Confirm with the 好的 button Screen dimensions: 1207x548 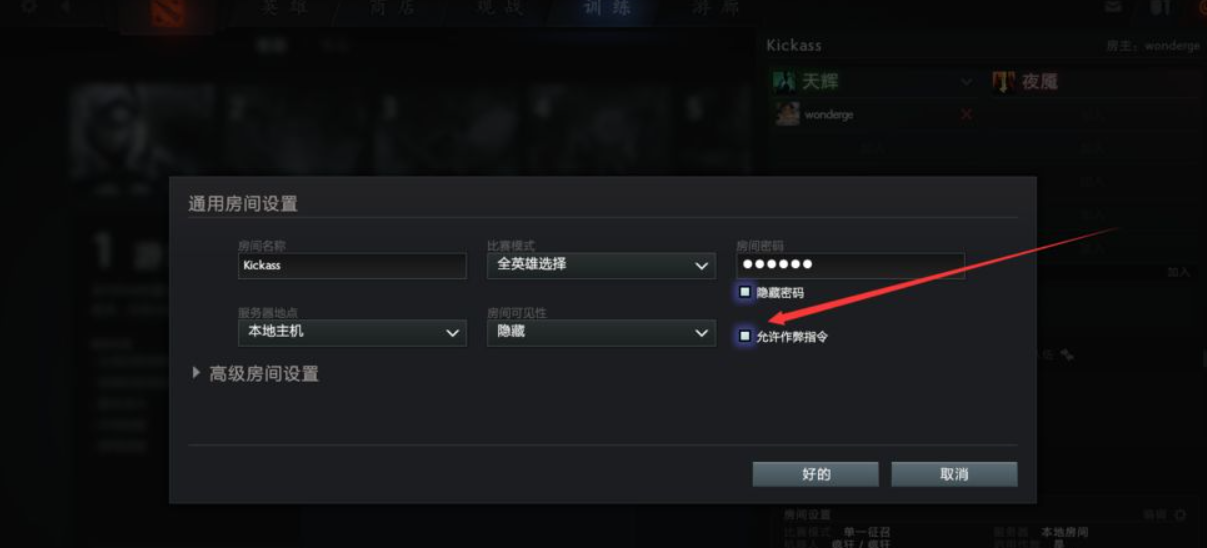(x=816, y=474)
